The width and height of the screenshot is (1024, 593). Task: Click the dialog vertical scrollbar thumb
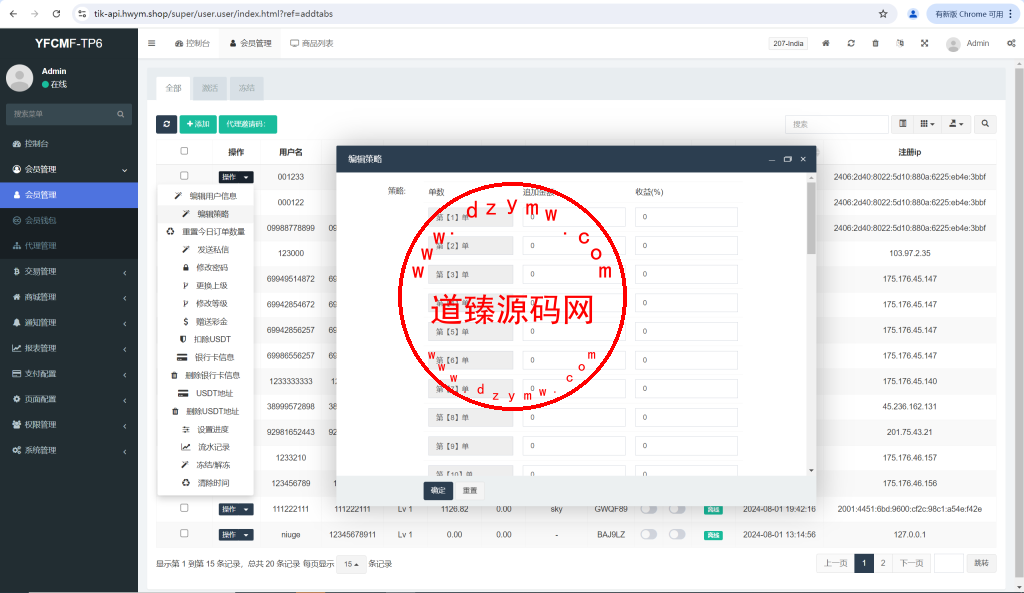click(x=811, y=218)
